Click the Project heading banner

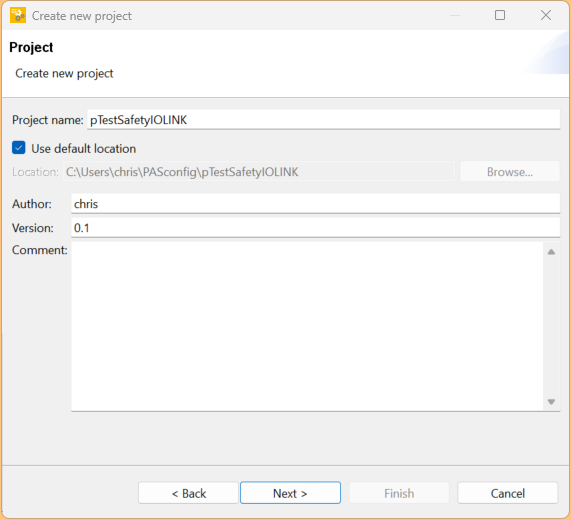[286, 63]
